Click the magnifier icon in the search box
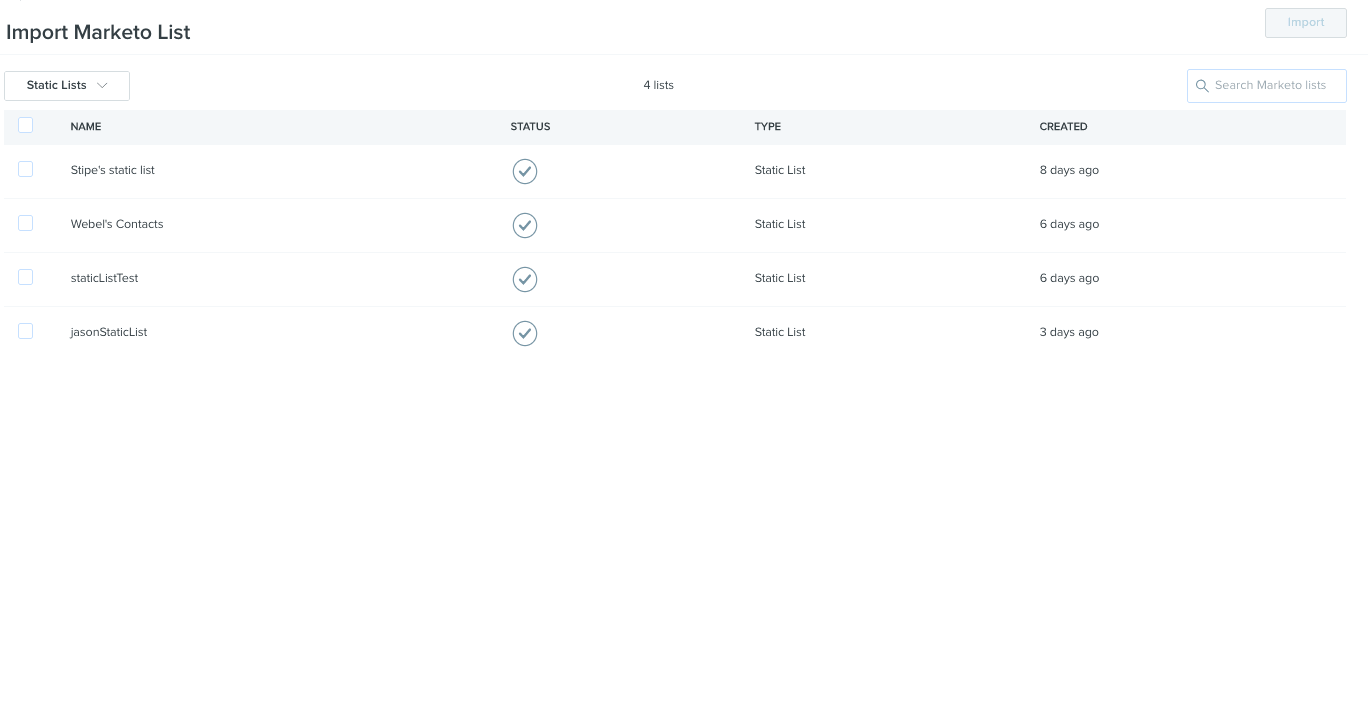The width and height of the screenshot is (1368, 704). click(1202, 86)
